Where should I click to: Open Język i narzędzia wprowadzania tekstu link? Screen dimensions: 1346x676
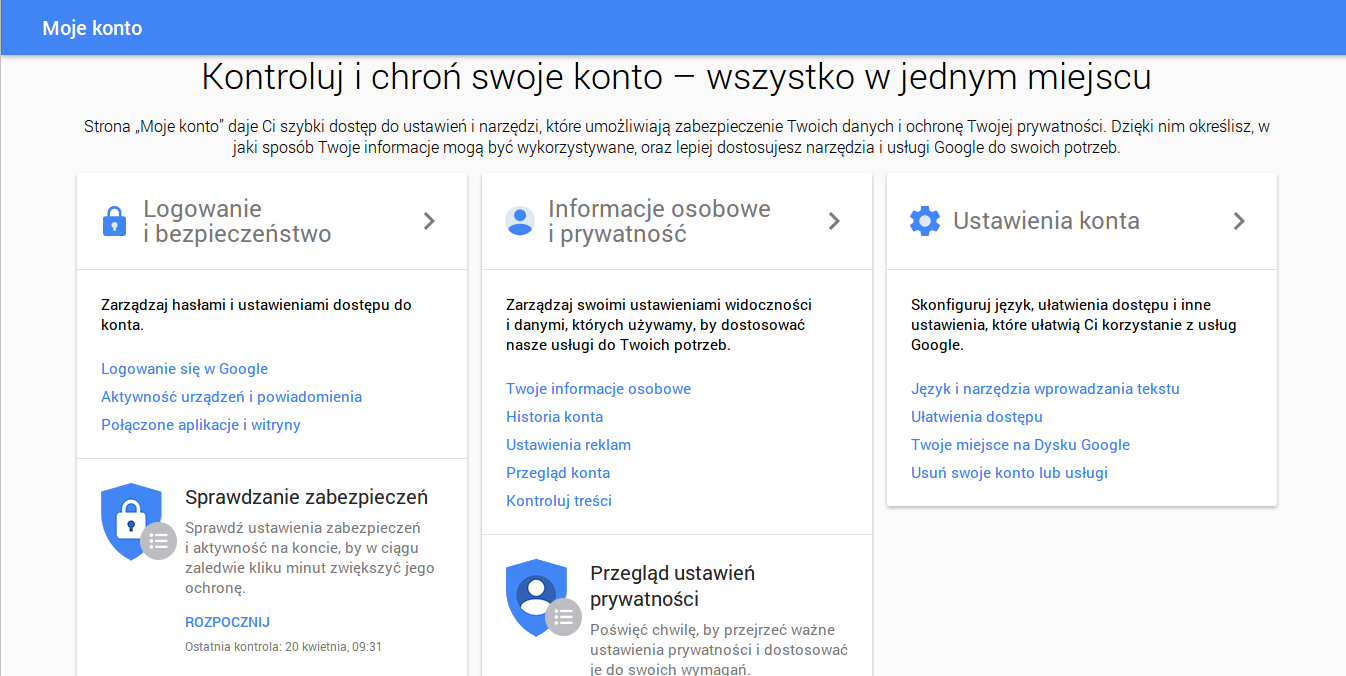(1045, 389)
